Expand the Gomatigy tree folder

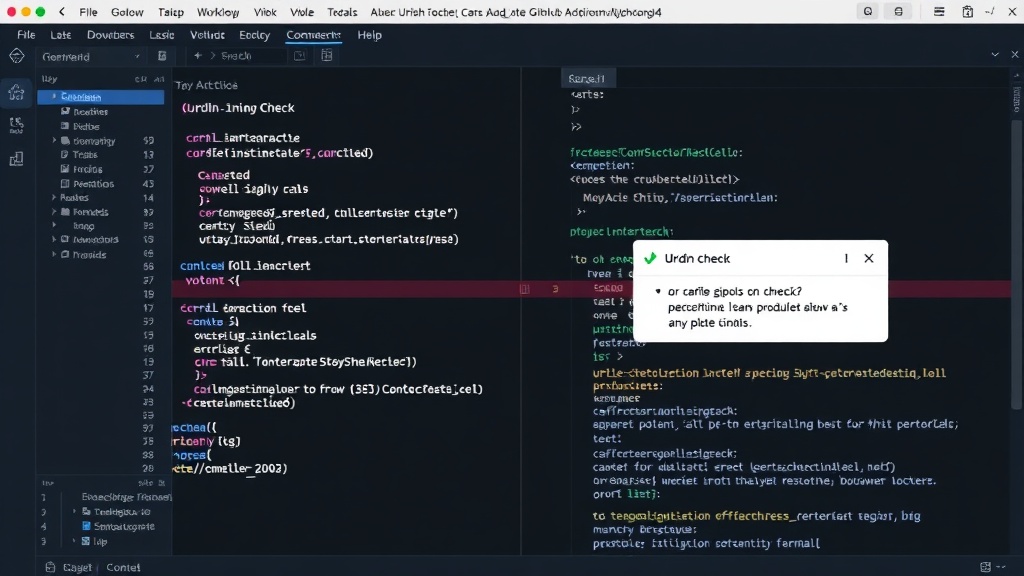[54, 140]
